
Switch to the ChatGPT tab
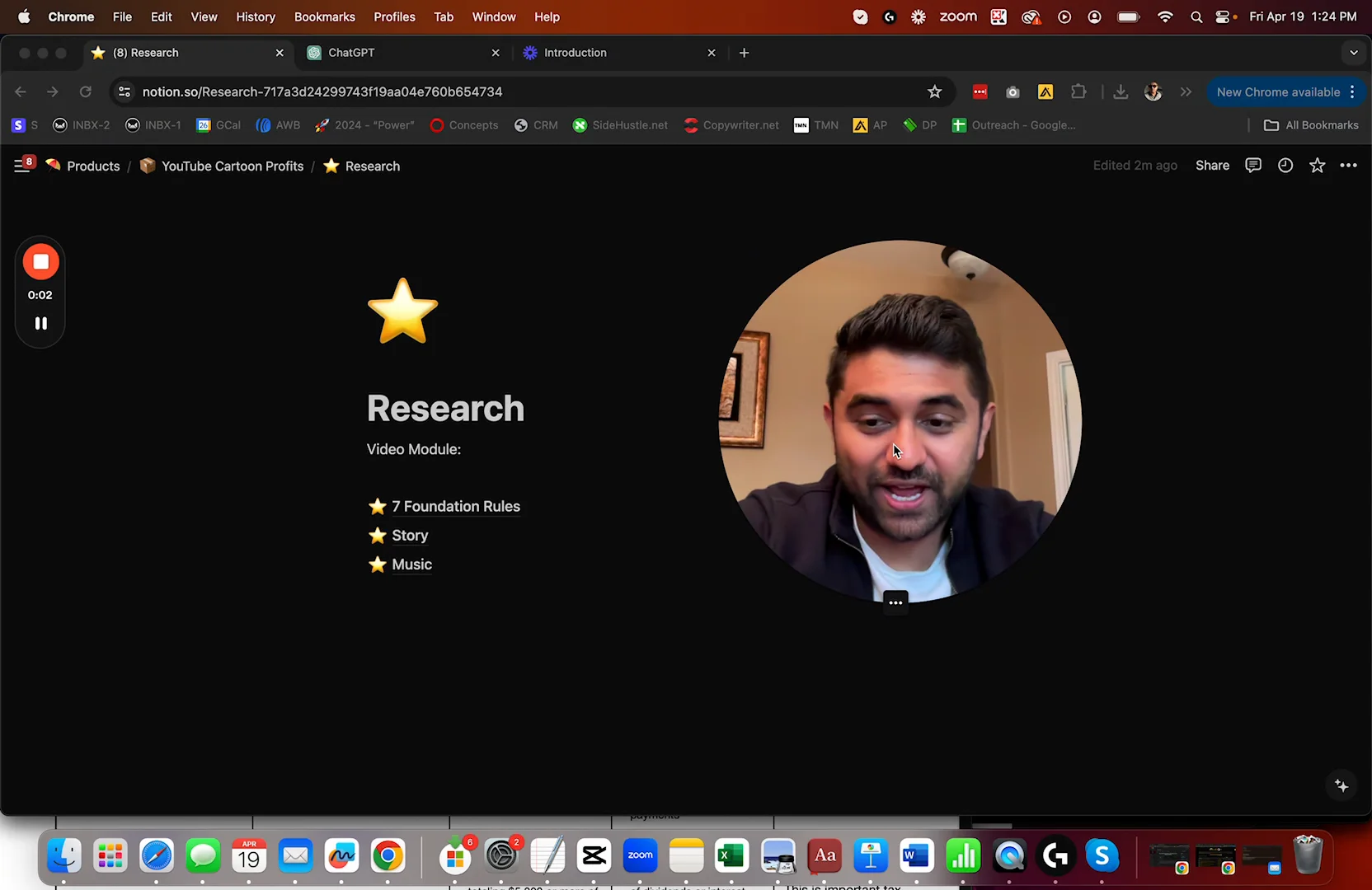click(x=401, y=53)
